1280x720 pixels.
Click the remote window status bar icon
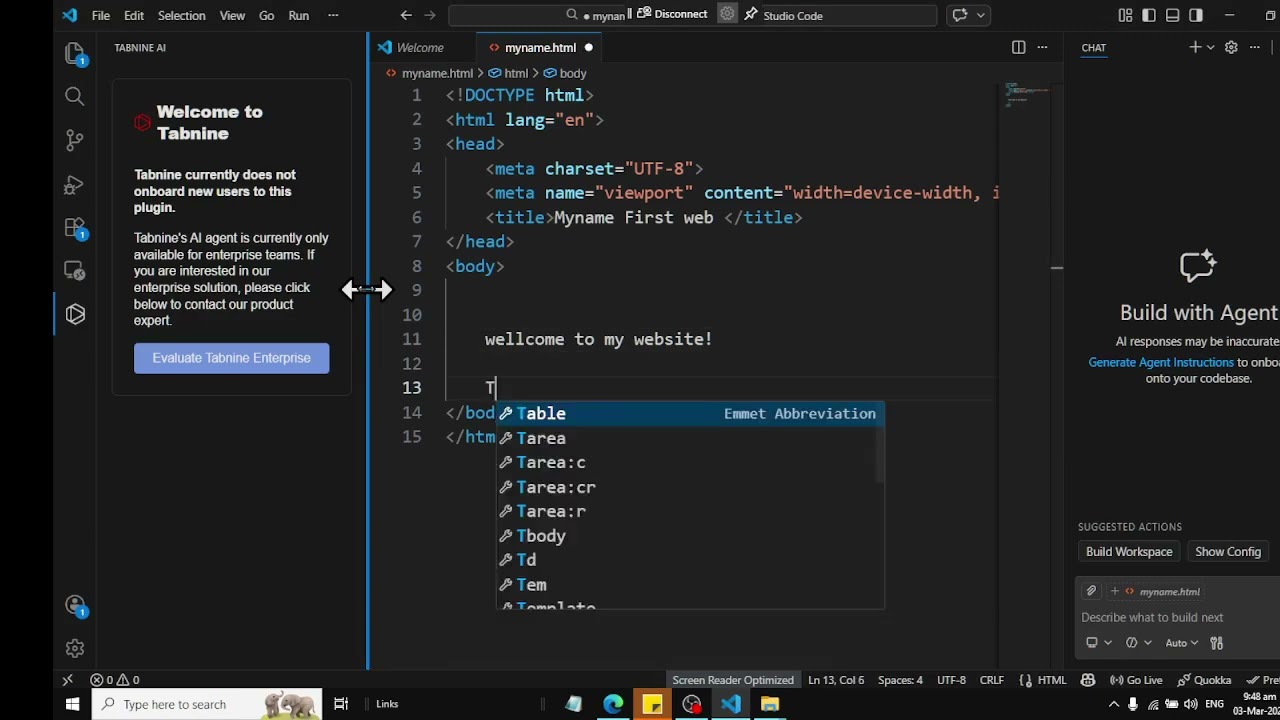(68, 680)
